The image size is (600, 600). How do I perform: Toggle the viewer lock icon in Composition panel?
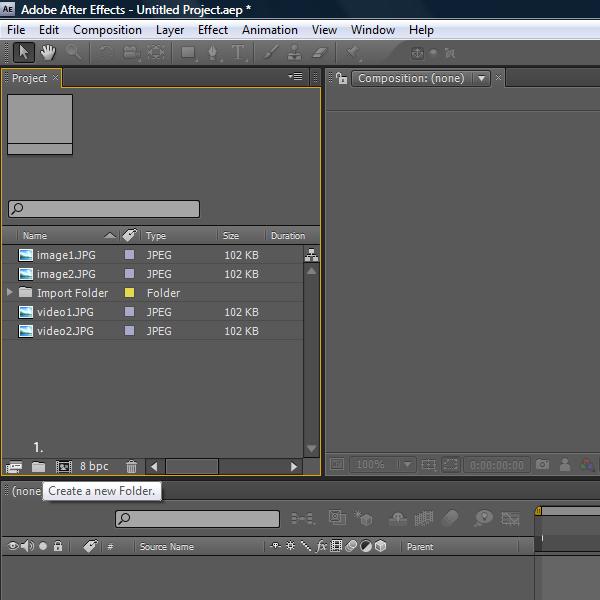coord(341,78)
